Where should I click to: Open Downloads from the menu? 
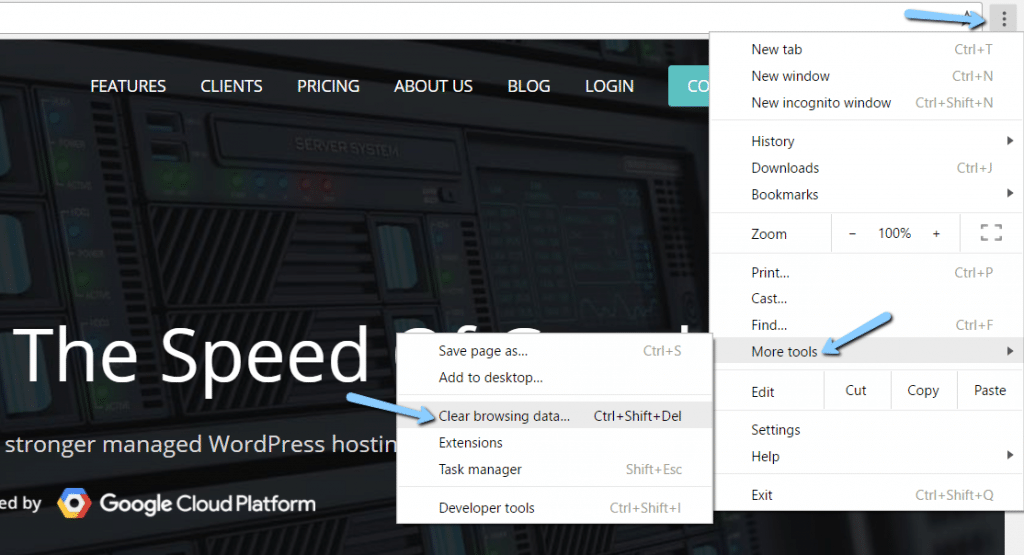[x=867, y=168]
